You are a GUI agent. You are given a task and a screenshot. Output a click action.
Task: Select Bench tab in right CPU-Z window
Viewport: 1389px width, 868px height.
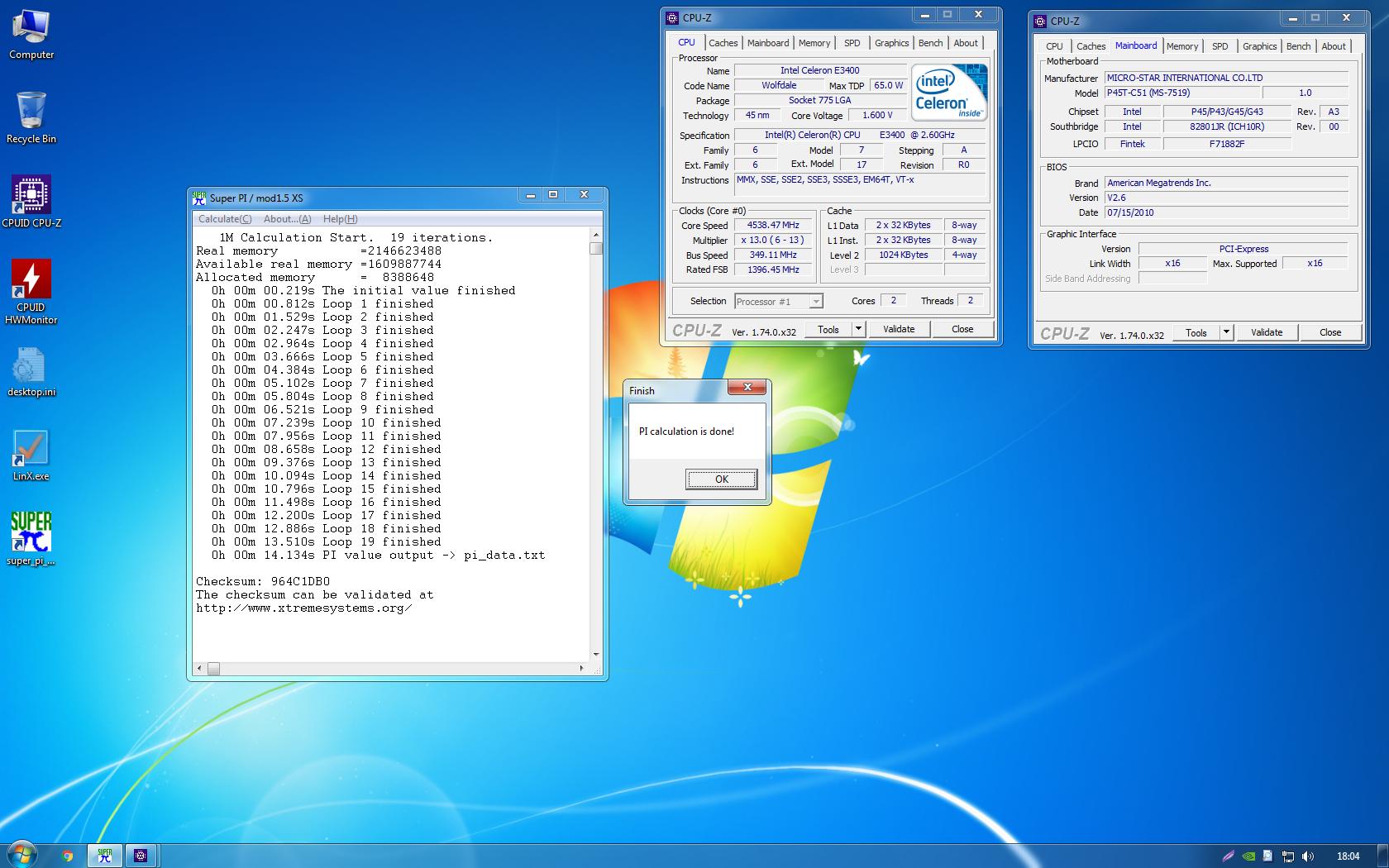pyautogui.click(x=1298, y=46)
